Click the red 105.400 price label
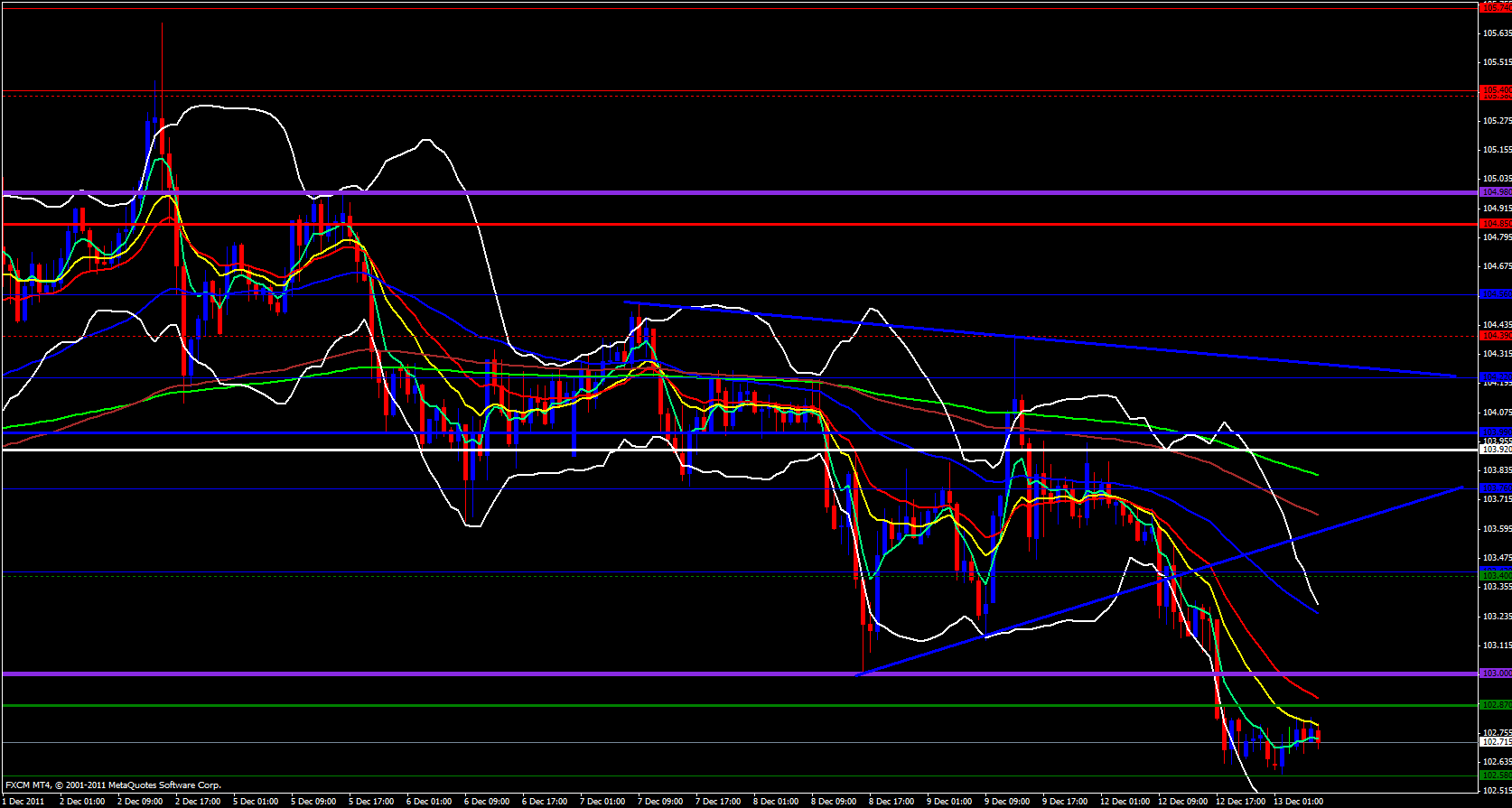 tap(1495, 90)
